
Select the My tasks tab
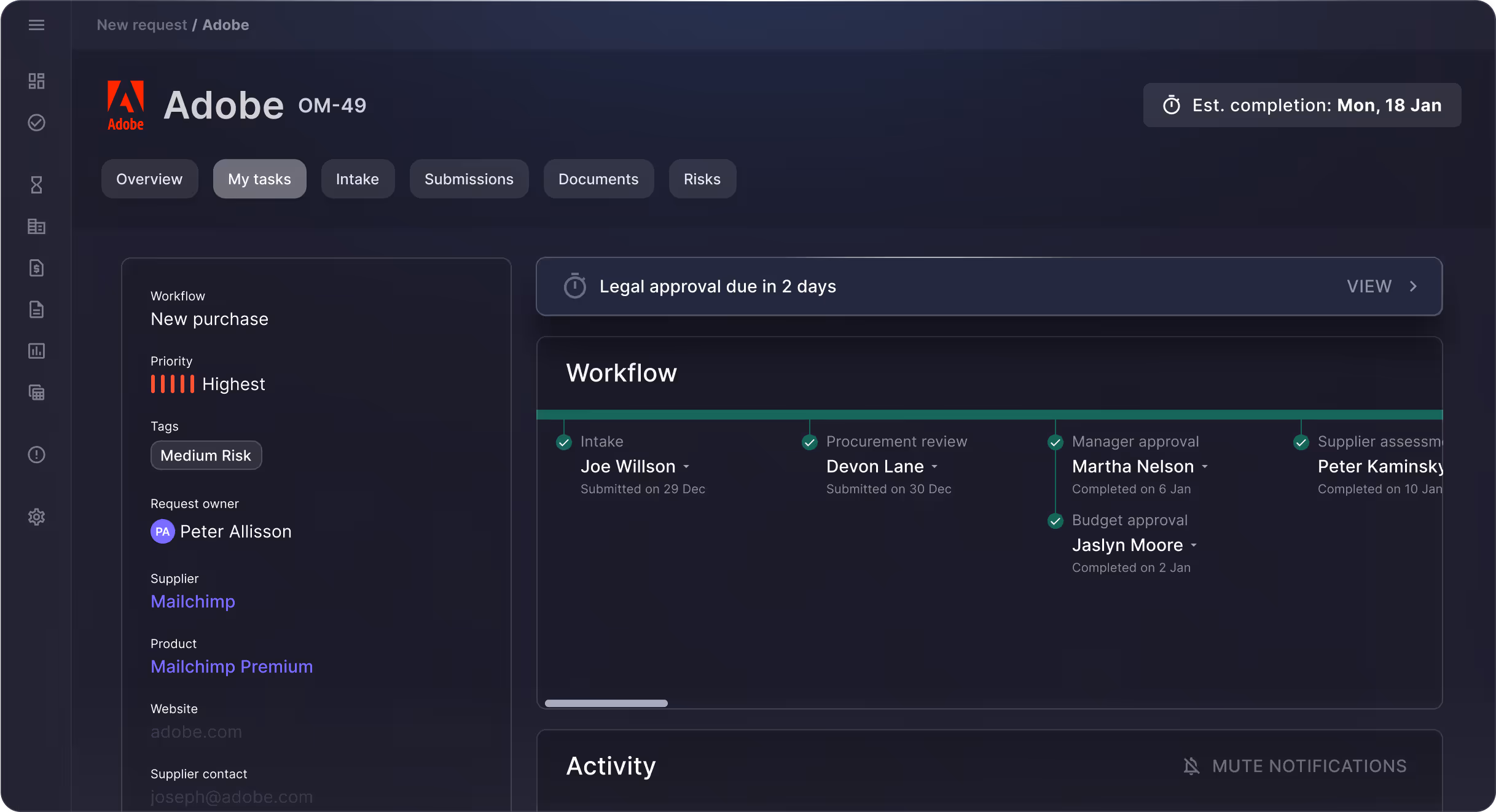(259, 179)
